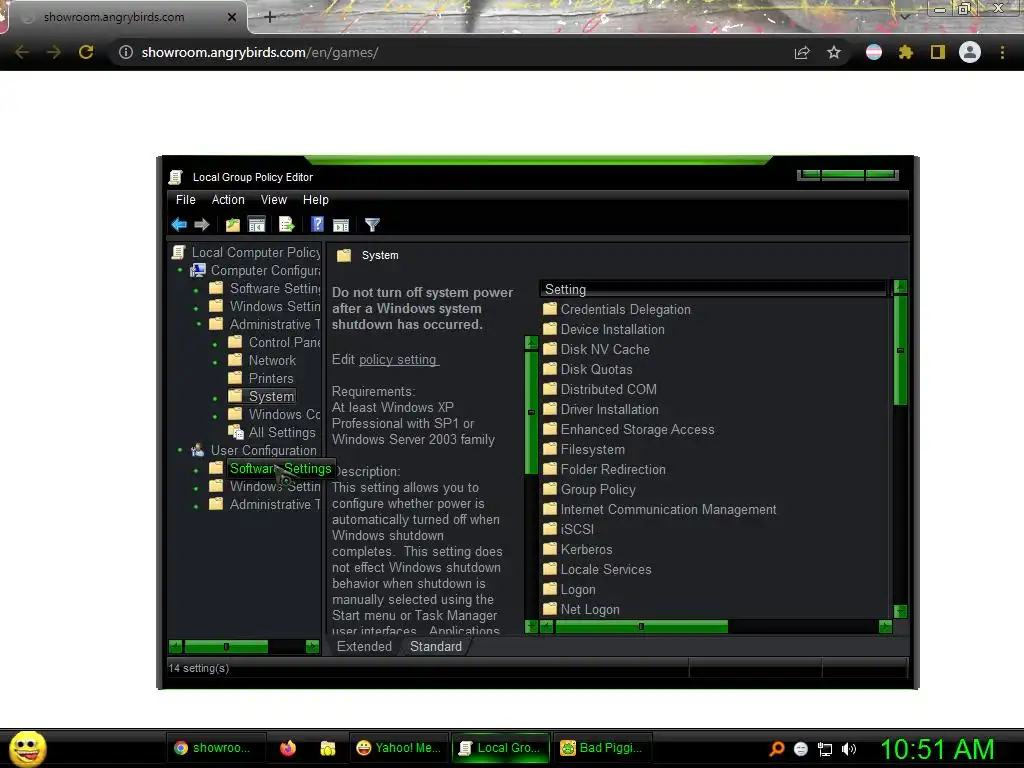Open the View menu
Image resolution: width=1024 pixels, height=768 pixels.
pos(274,200)
